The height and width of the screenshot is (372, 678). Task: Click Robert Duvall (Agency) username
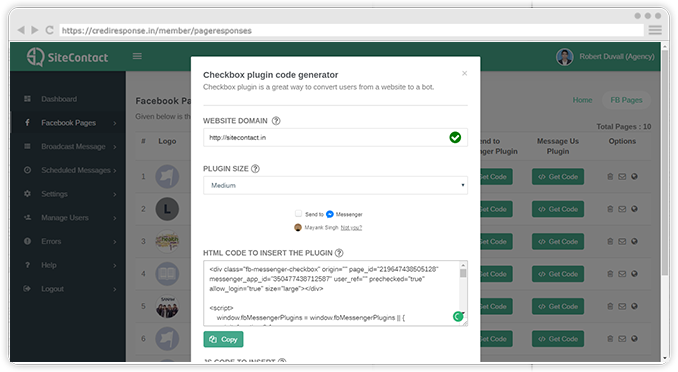point(617,57)
